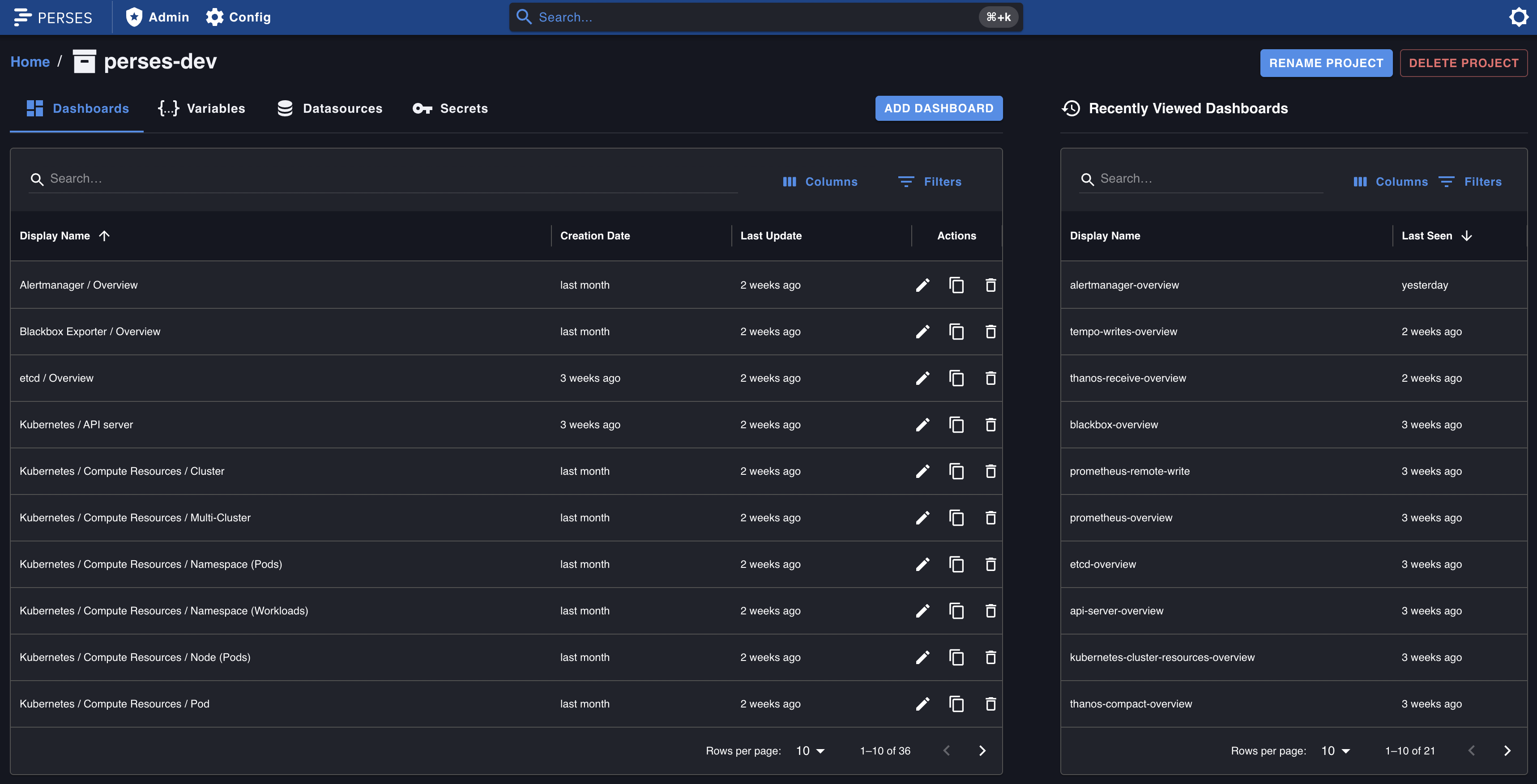This screenshot has height=784, width=1537.
Task: Open Rows per page dropdown for recently viewed
Action: 1333,750
